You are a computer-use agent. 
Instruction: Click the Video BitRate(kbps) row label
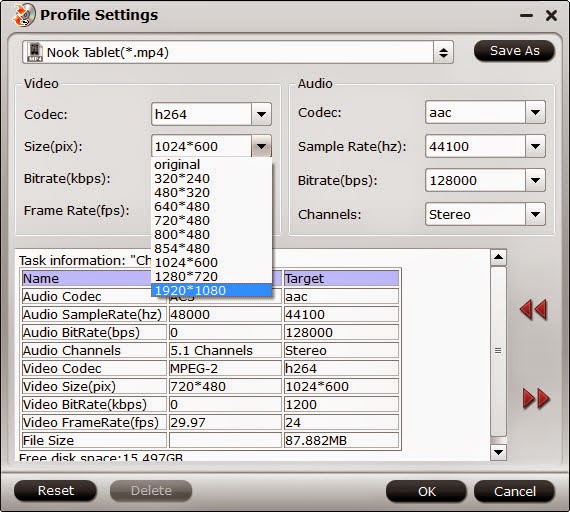94,404
